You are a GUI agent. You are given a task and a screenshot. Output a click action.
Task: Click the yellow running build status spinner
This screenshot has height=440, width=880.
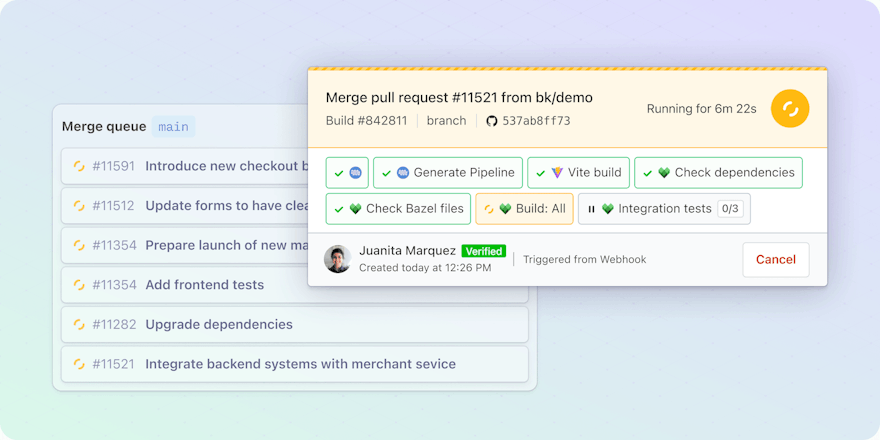[x=790, y=109]
